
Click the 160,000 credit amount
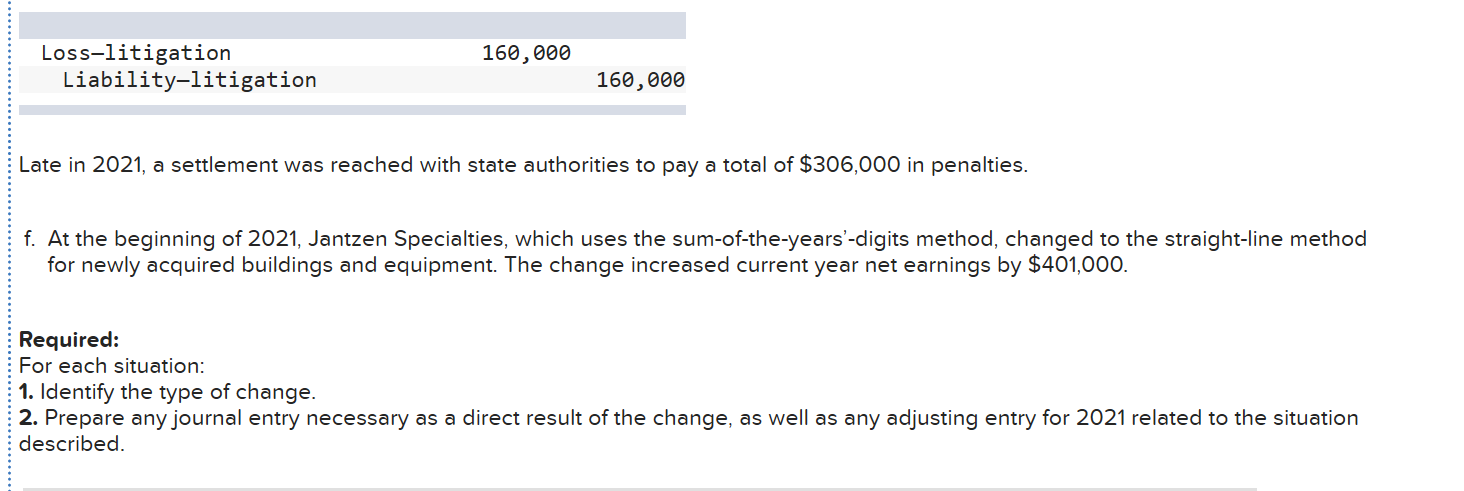tap(640, 80)
